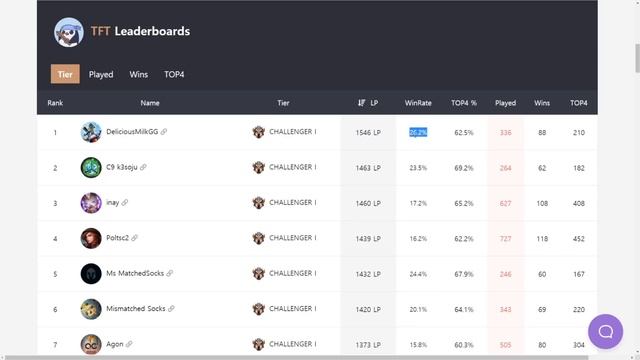Click the TFT Leaderboards penguin logo
This screenshot has height=360, width=640.
69,32
